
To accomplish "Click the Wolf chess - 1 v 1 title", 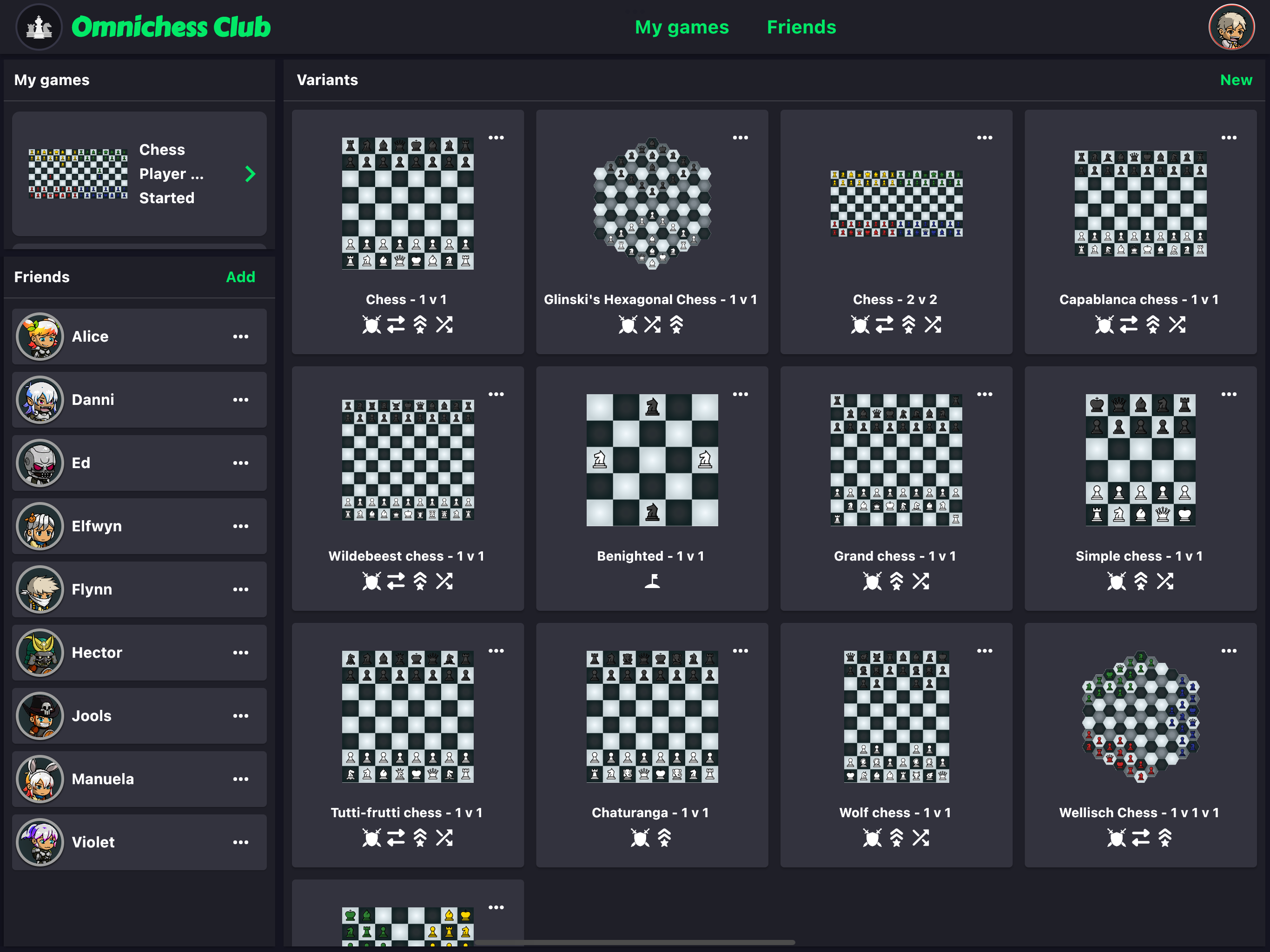I will pos(894,813).
